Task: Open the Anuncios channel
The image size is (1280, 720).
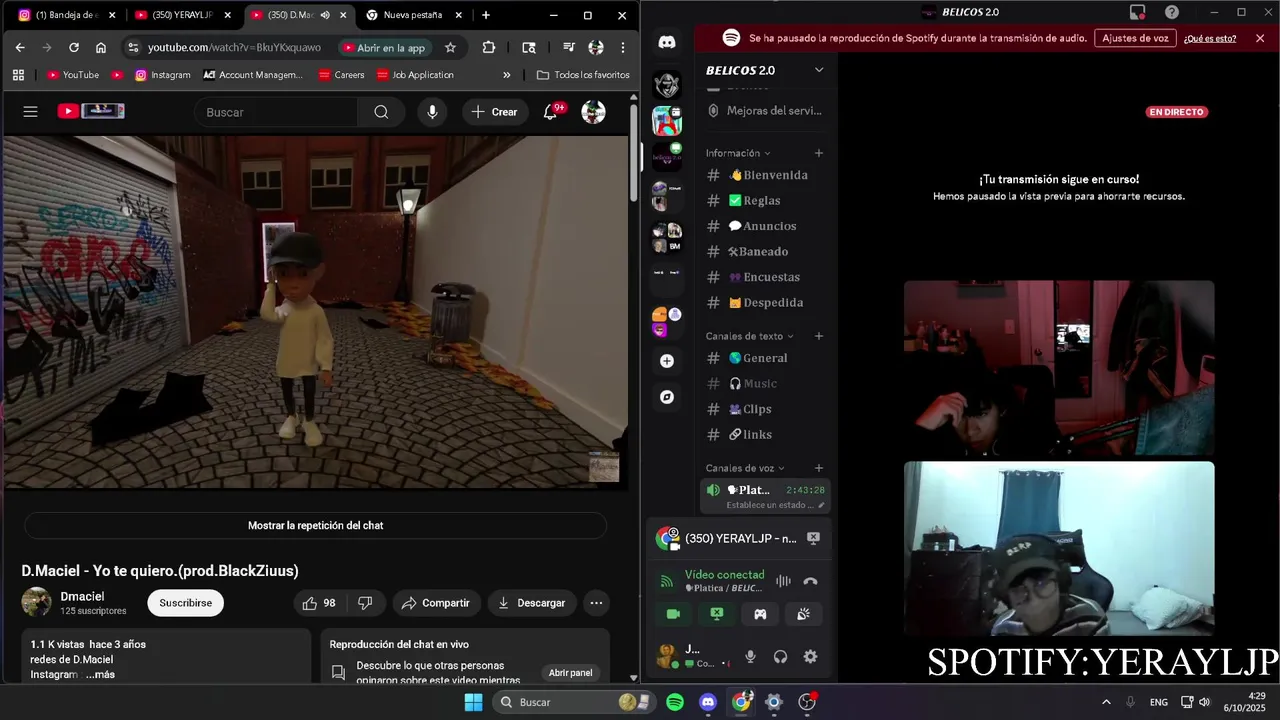Action: (x=766, y=226)
